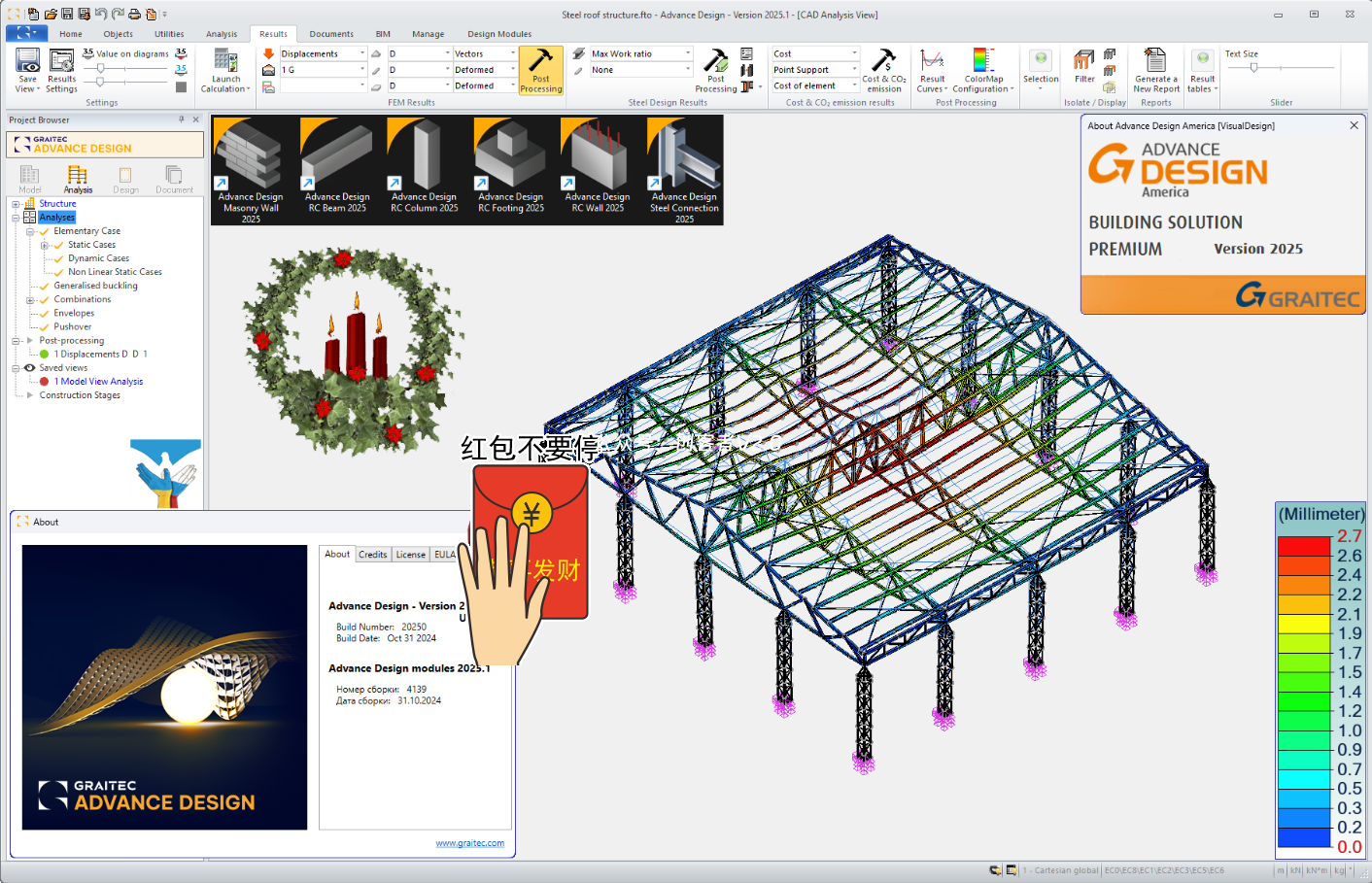Toggle the Static Cases check mark
1372x883 pixels.
point(59,245)
